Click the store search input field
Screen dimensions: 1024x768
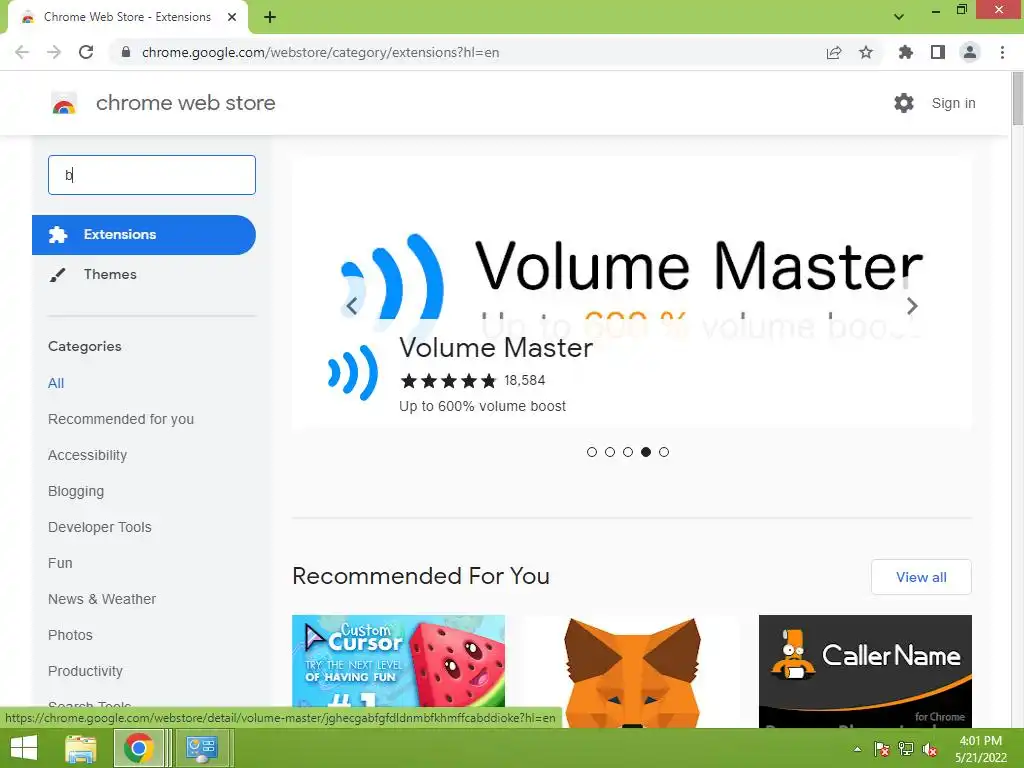coord(152,175)
